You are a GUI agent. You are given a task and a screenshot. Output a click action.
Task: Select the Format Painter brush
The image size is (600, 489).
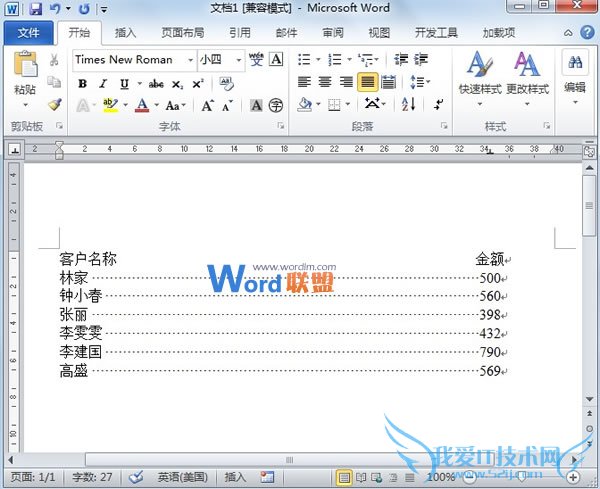55,104
